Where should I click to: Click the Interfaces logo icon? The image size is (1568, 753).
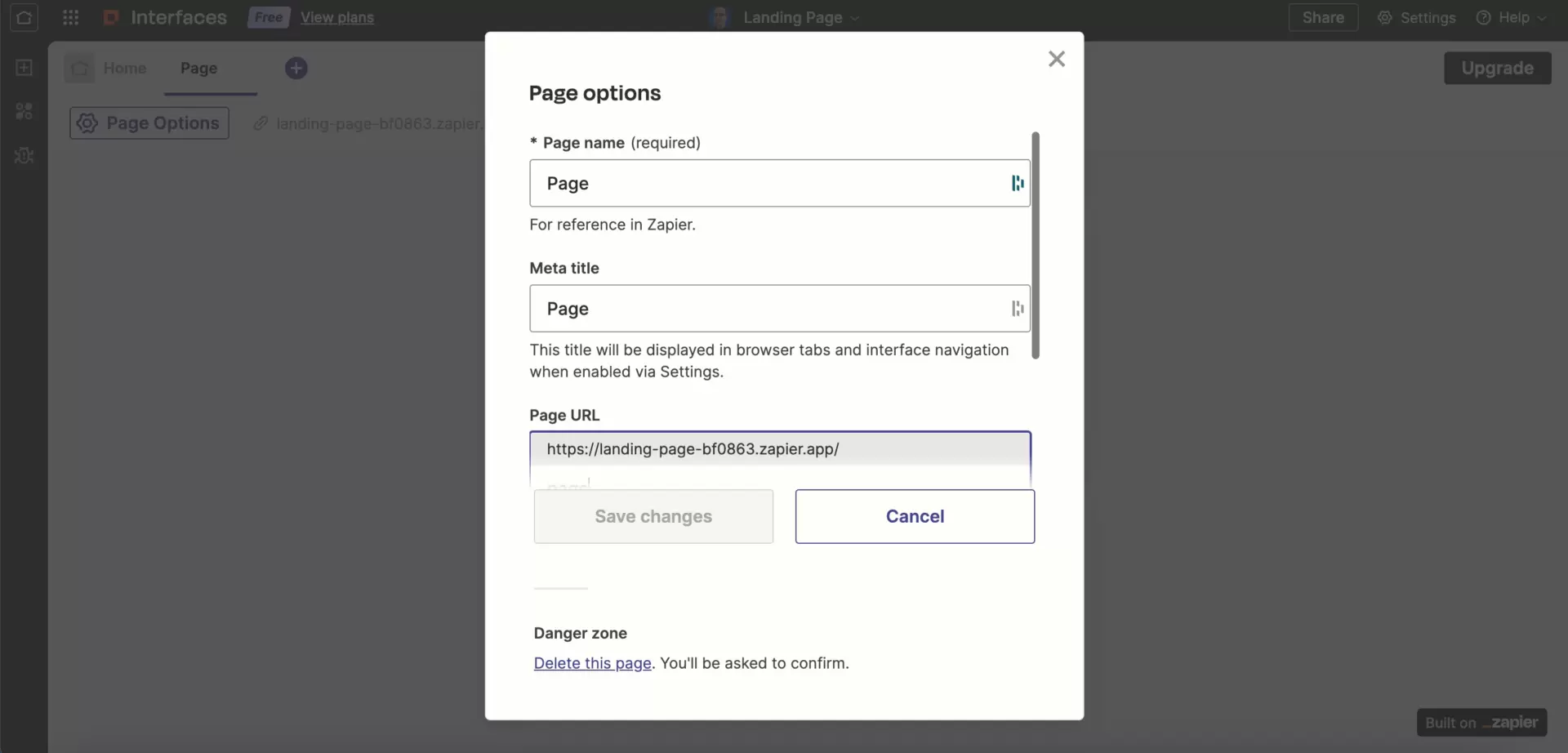click(x=111, y=17)
